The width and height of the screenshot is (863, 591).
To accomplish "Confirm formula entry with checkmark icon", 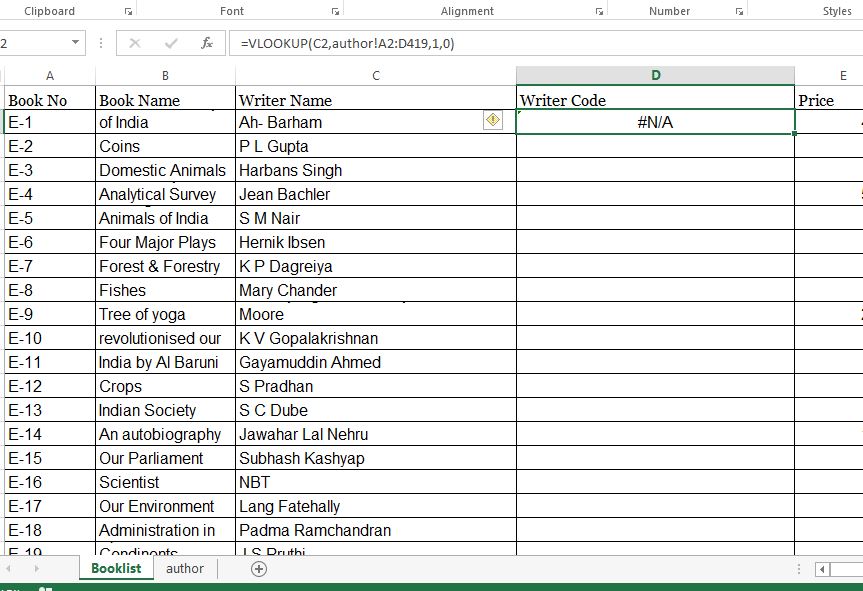I will pyautogui.click(x=171, y=43).
